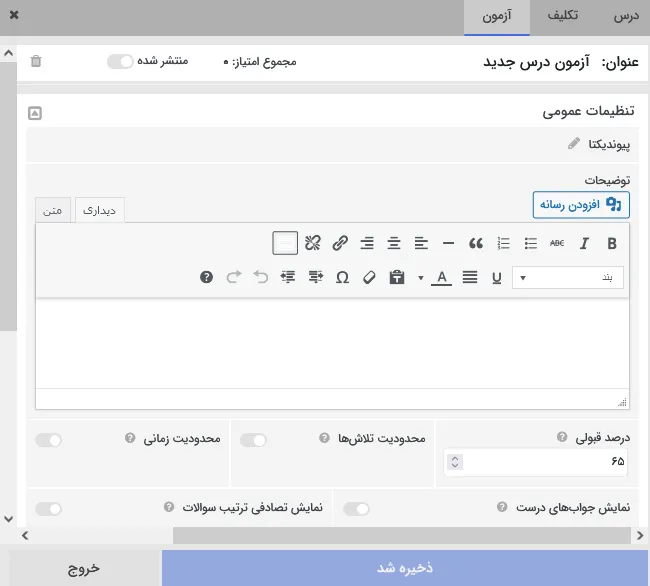Undo the last editor action

[x=261, y=277]
